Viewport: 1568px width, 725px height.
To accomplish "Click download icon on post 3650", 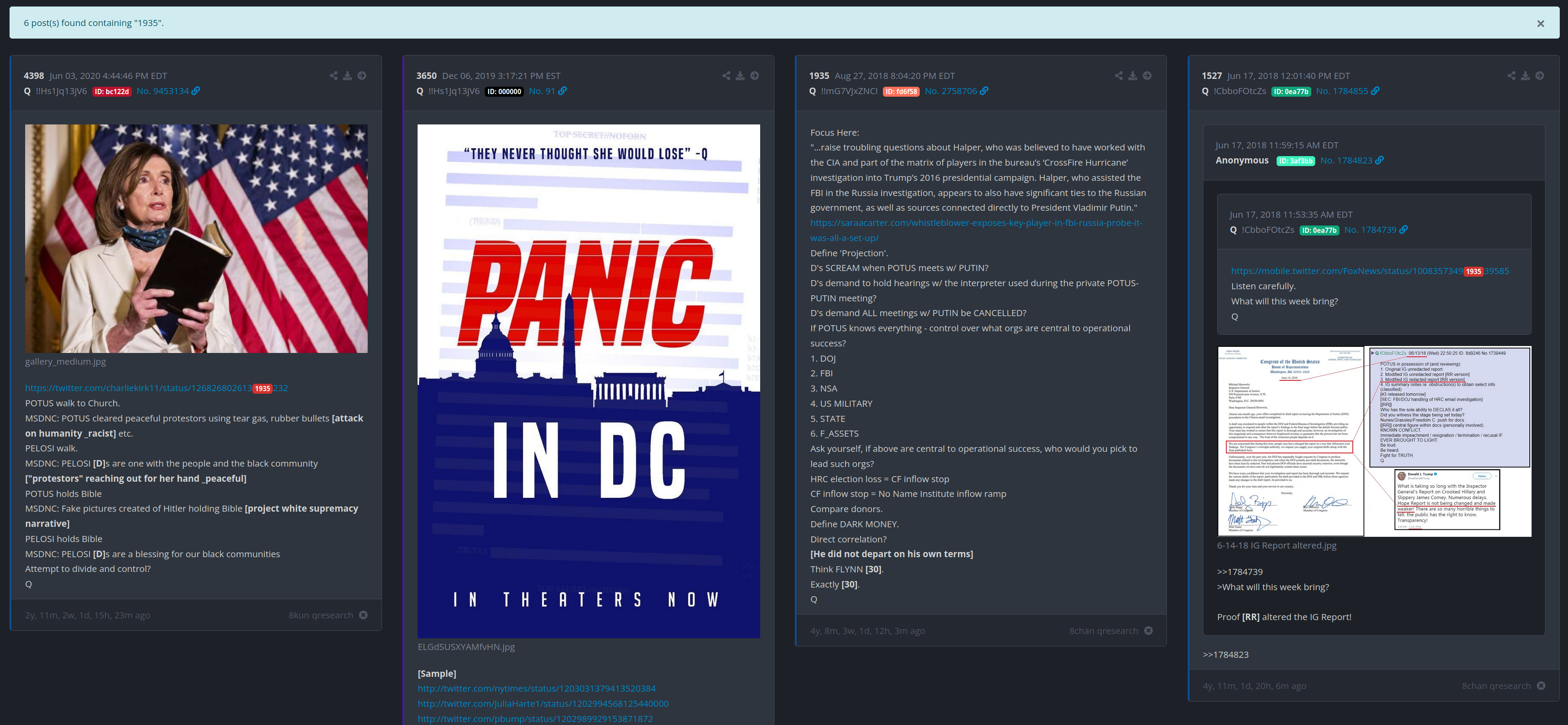I will pyautogui.click(x=740, y=75).
